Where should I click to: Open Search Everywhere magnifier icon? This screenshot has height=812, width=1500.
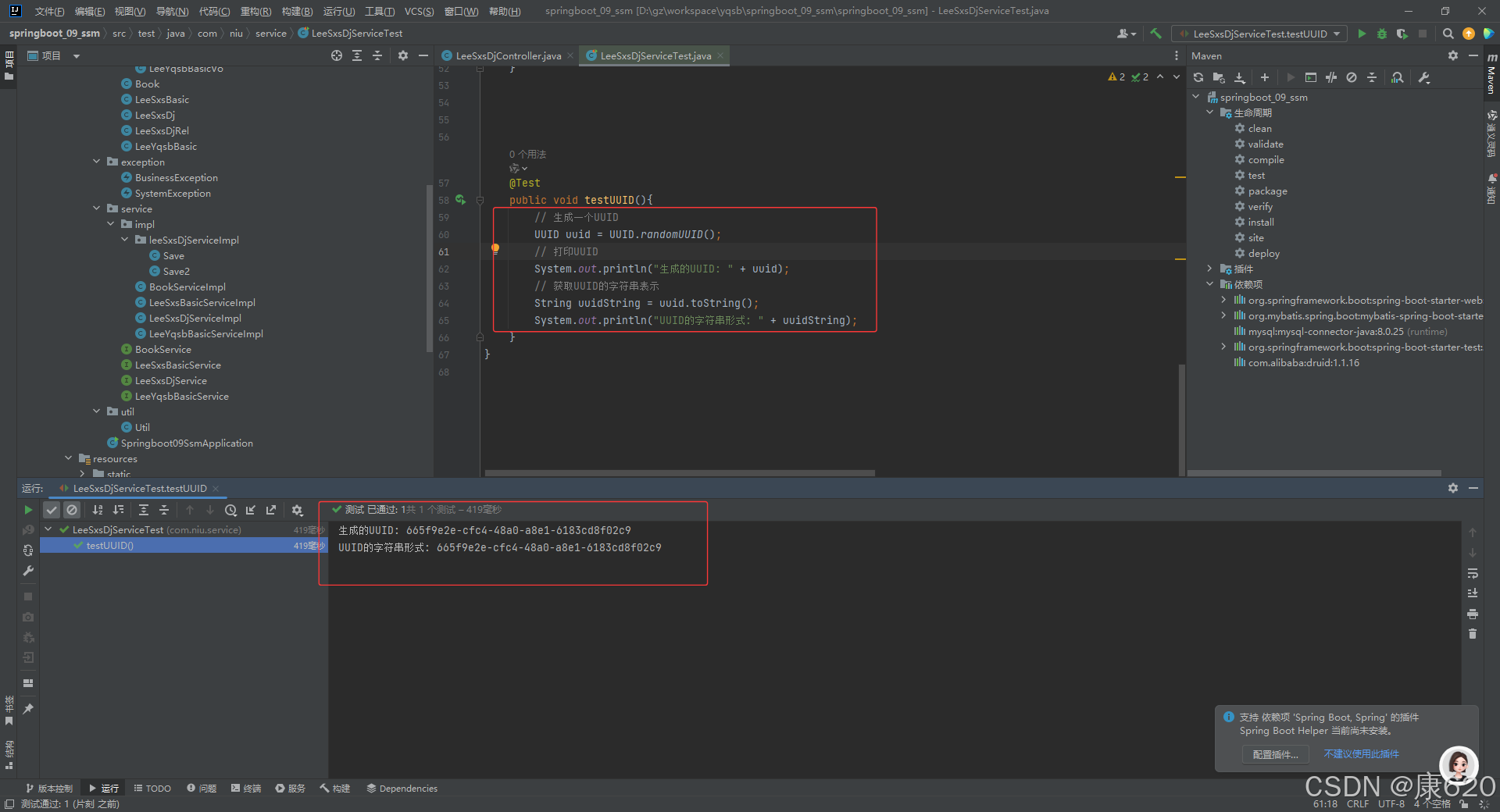(1448, 34)
